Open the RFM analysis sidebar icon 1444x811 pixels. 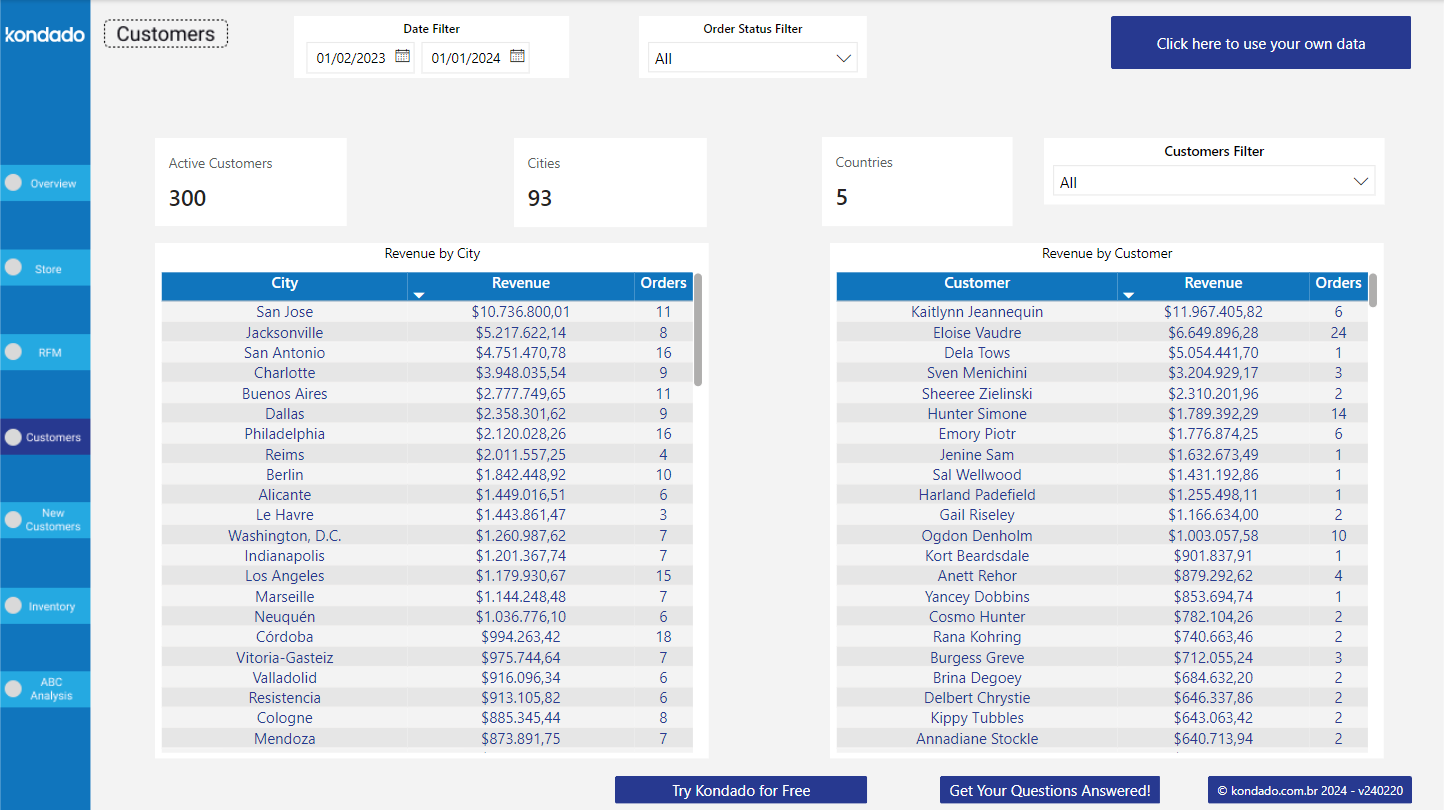[14, 352]
